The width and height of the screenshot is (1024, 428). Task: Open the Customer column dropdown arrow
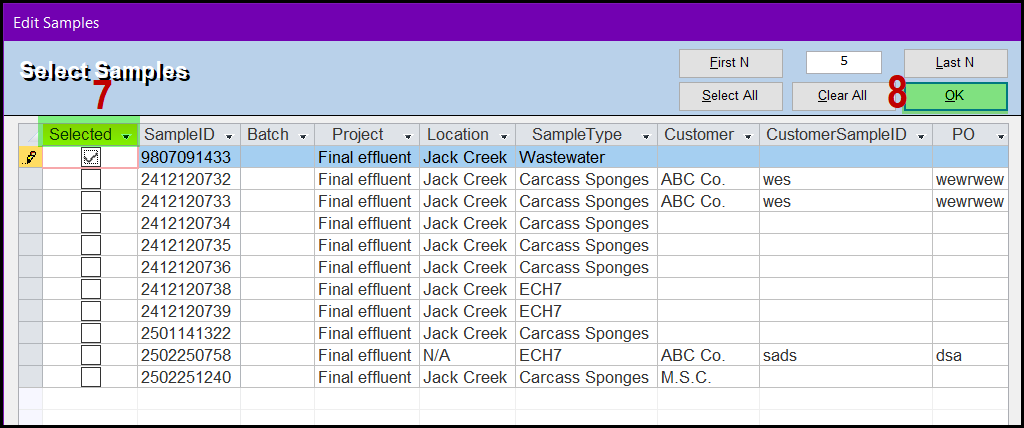point(748,136)
